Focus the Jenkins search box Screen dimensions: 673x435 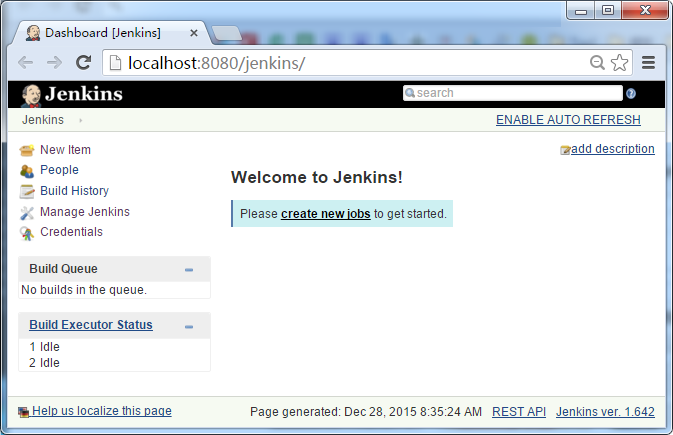coord(512,93)
